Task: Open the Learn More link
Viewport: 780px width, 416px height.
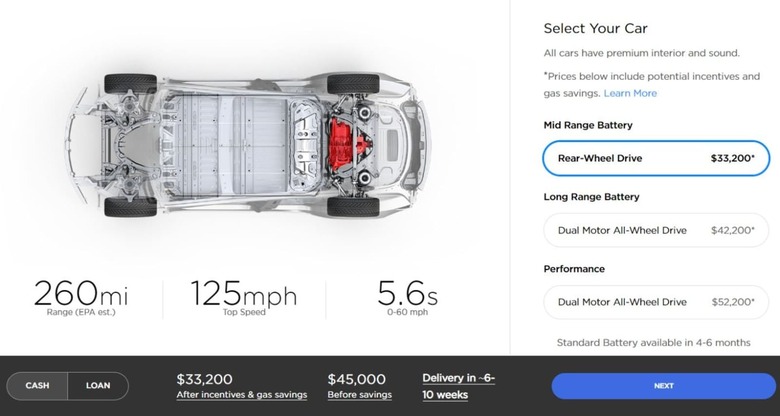Action: [630, 93]
